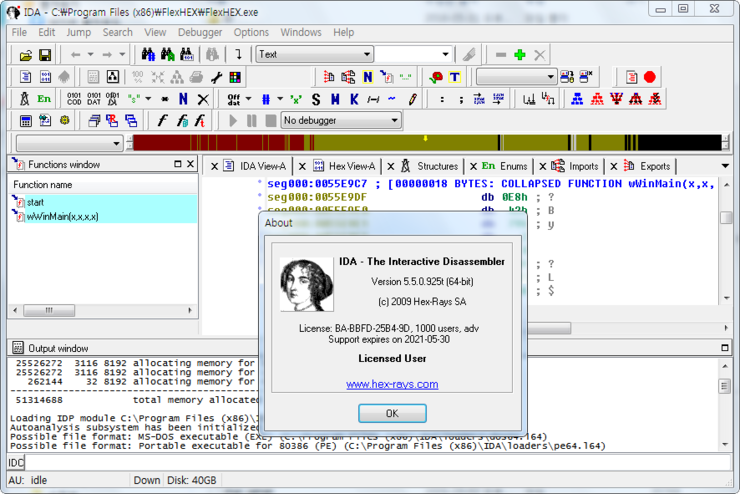Click the 0101 DAT convert to data icon
The height and width of the screenshot is (494, 740).
93,99
